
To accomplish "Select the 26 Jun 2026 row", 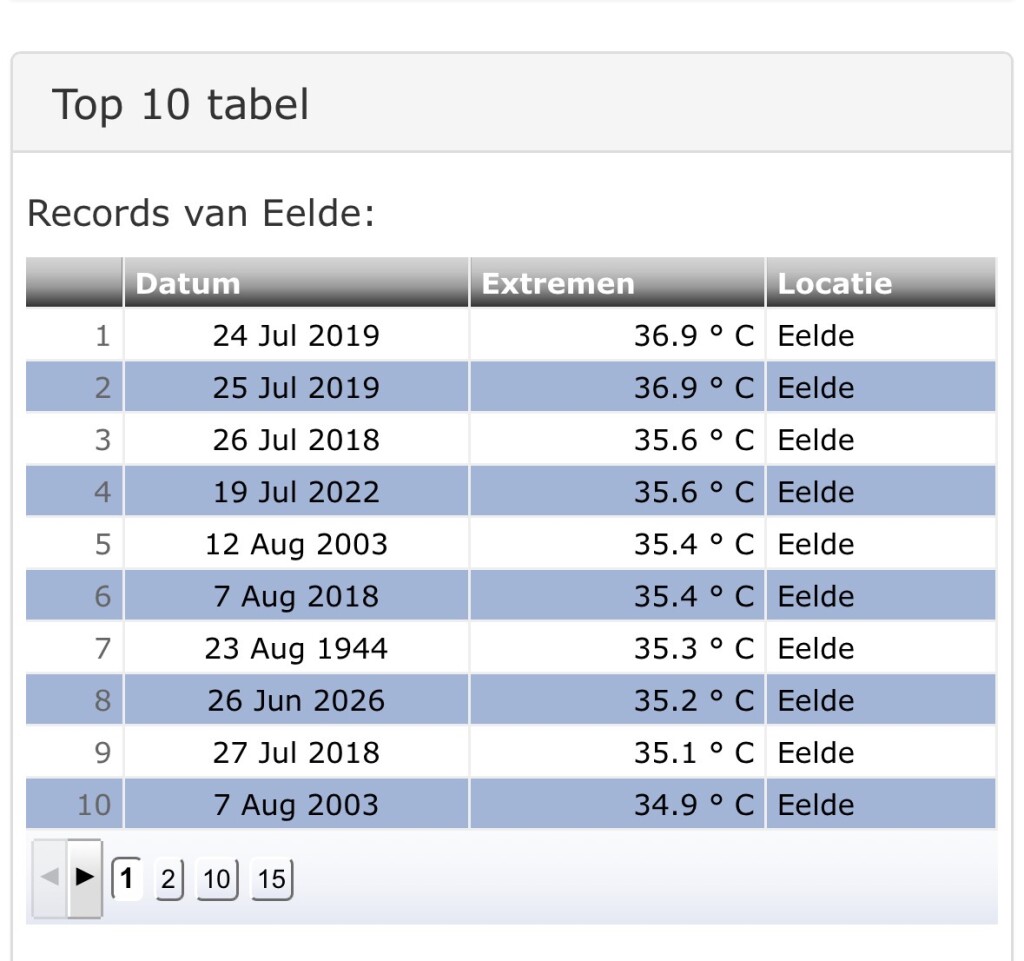I will tap(511, 701).
